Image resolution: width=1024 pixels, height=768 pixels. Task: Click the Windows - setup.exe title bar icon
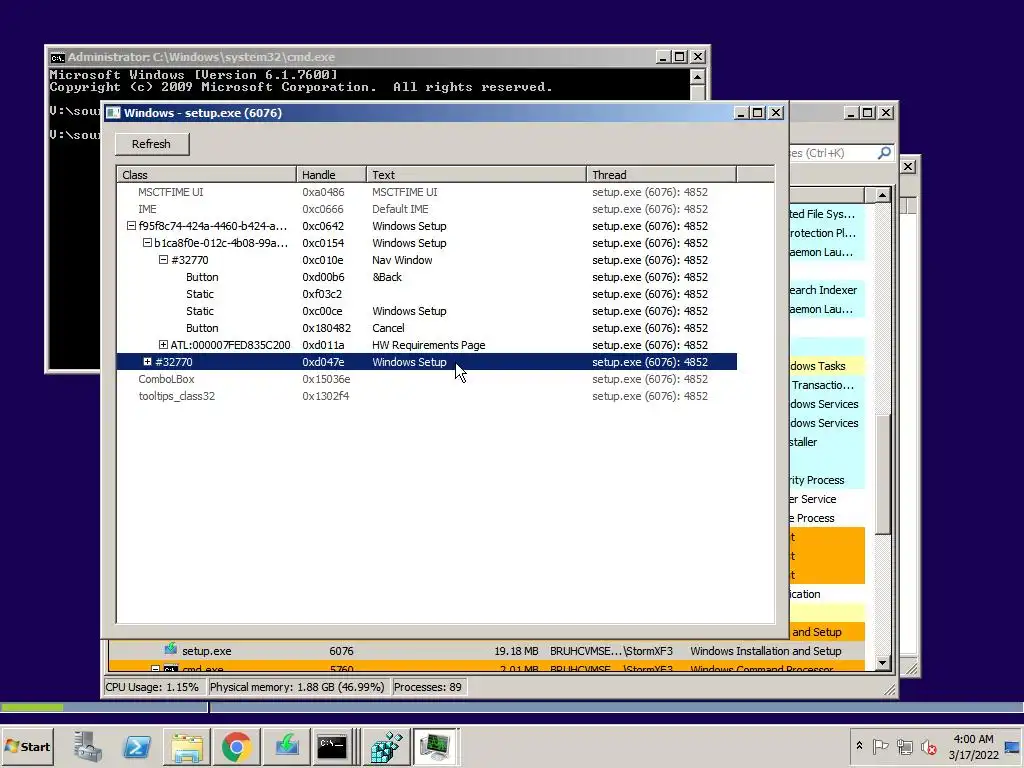coord(114,113)
